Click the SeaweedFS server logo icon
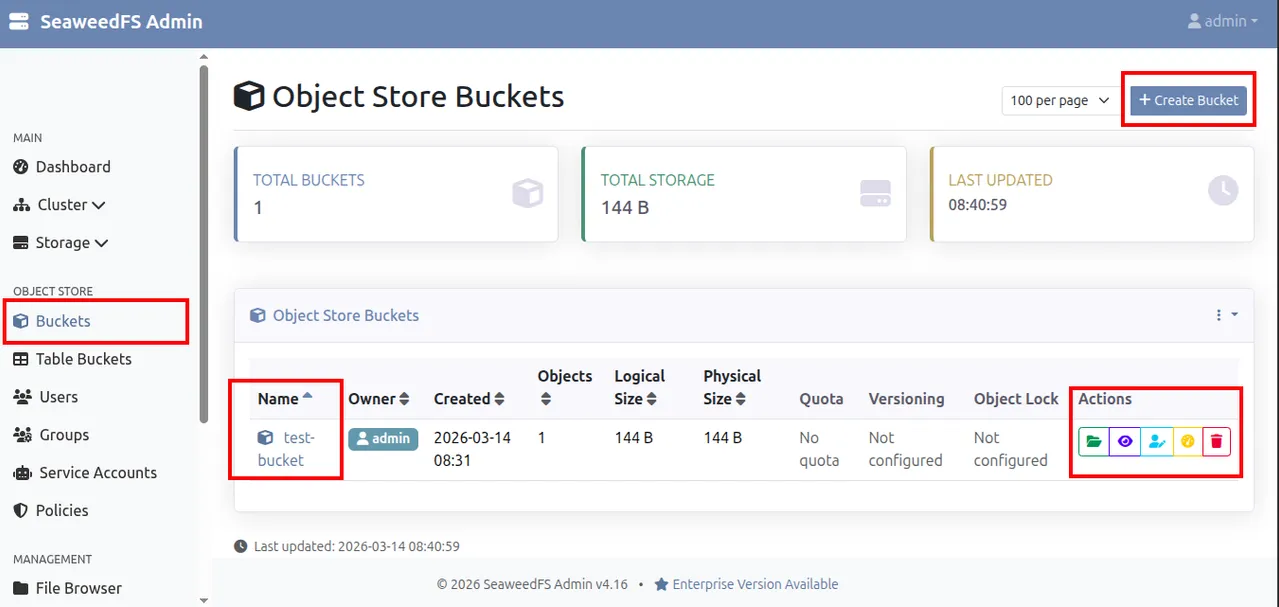The image size is (1279, 607). (19, 21)
